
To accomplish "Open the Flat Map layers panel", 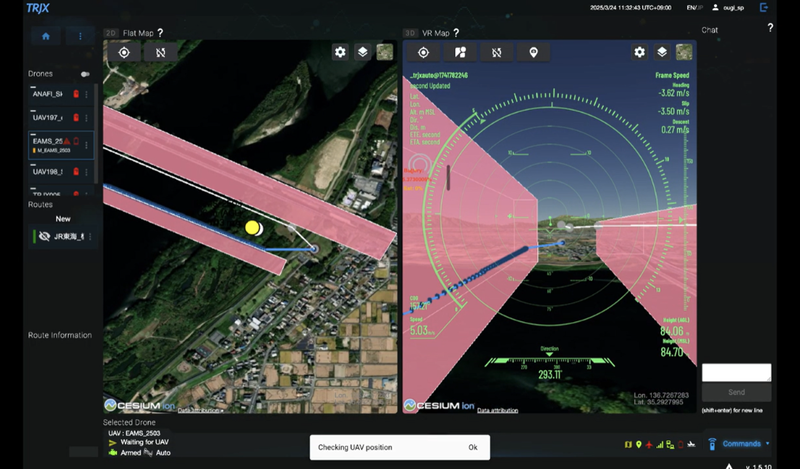I will tap(362, 52).
